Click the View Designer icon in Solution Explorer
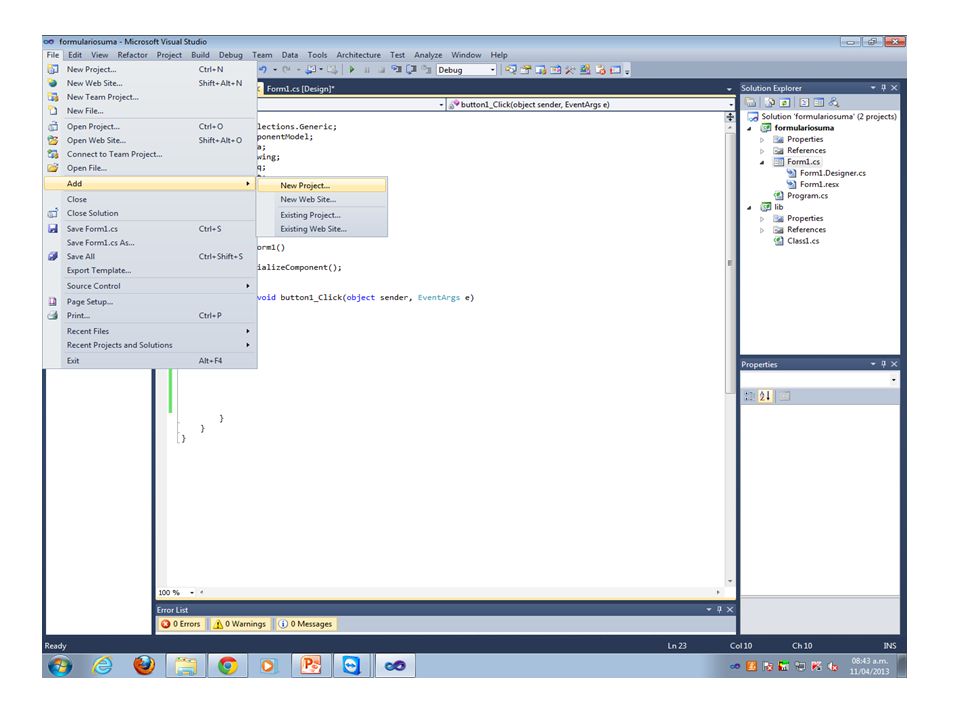 point(819,103)
